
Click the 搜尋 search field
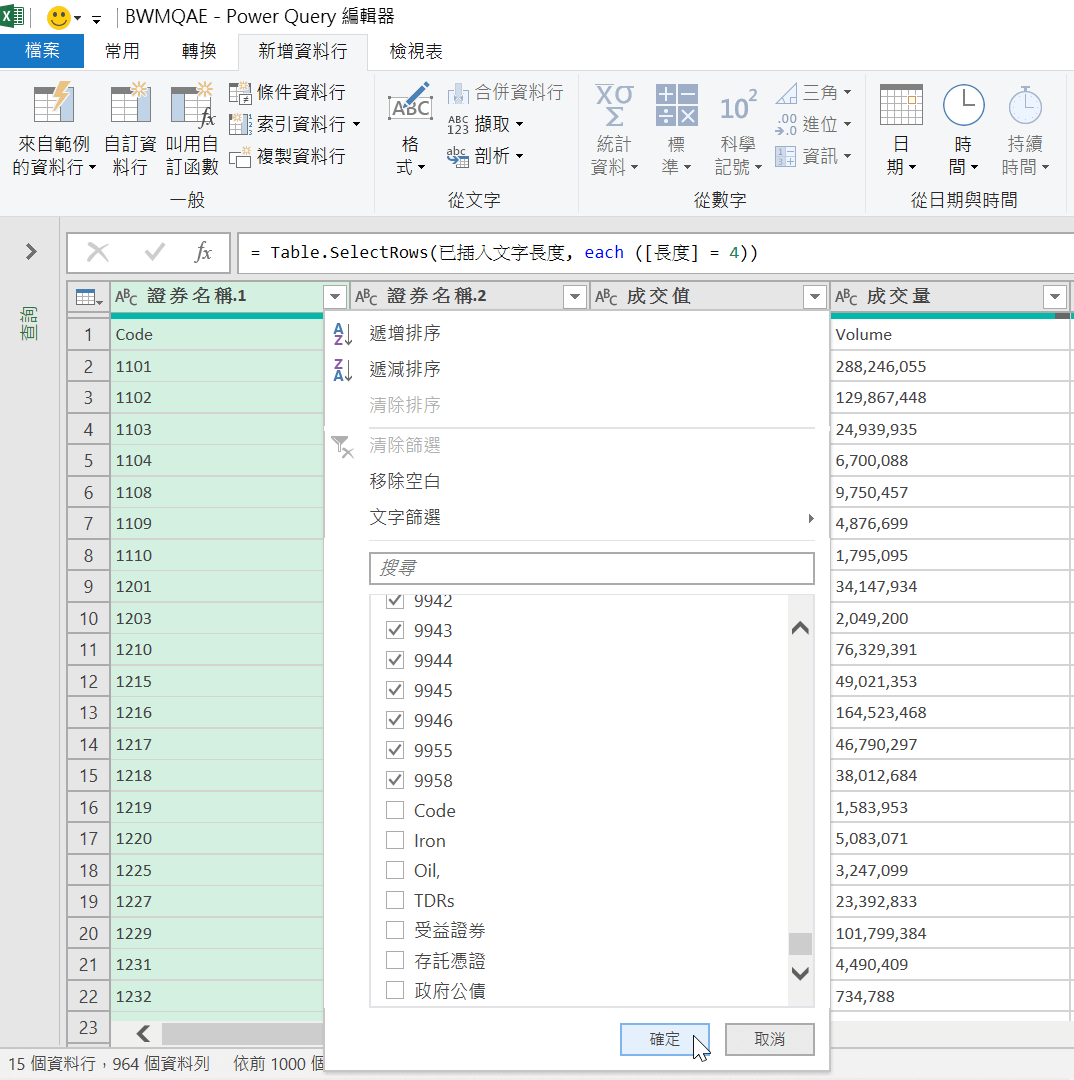(x=592, y=569)
